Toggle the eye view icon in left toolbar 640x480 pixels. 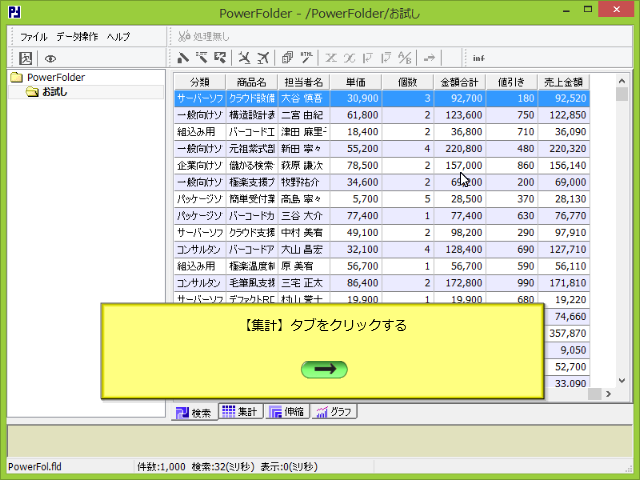point(50,59)
